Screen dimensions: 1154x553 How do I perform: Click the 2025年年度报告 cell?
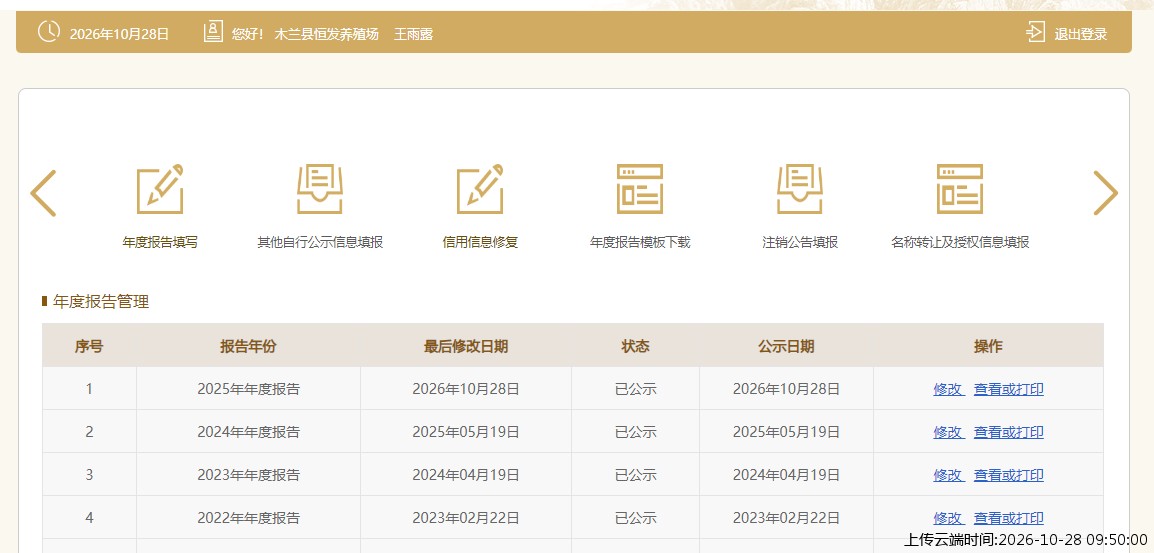coord(248,389)
